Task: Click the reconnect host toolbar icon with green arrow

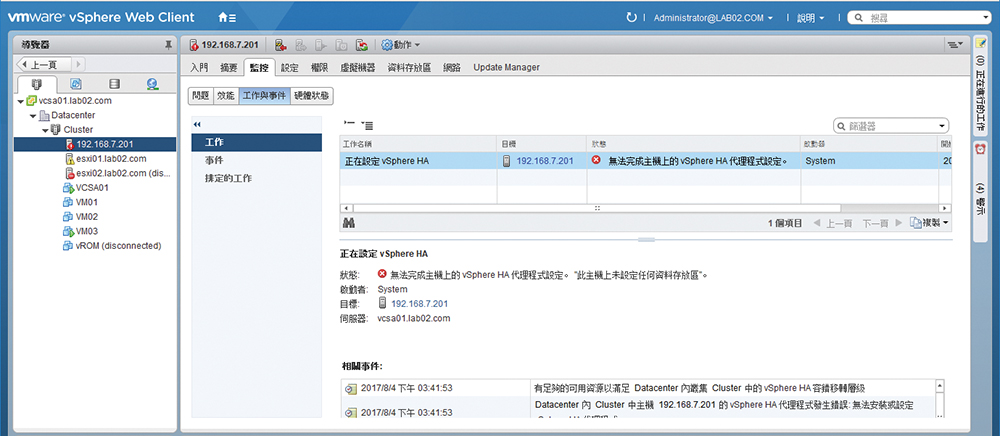Action: (362, 45)
